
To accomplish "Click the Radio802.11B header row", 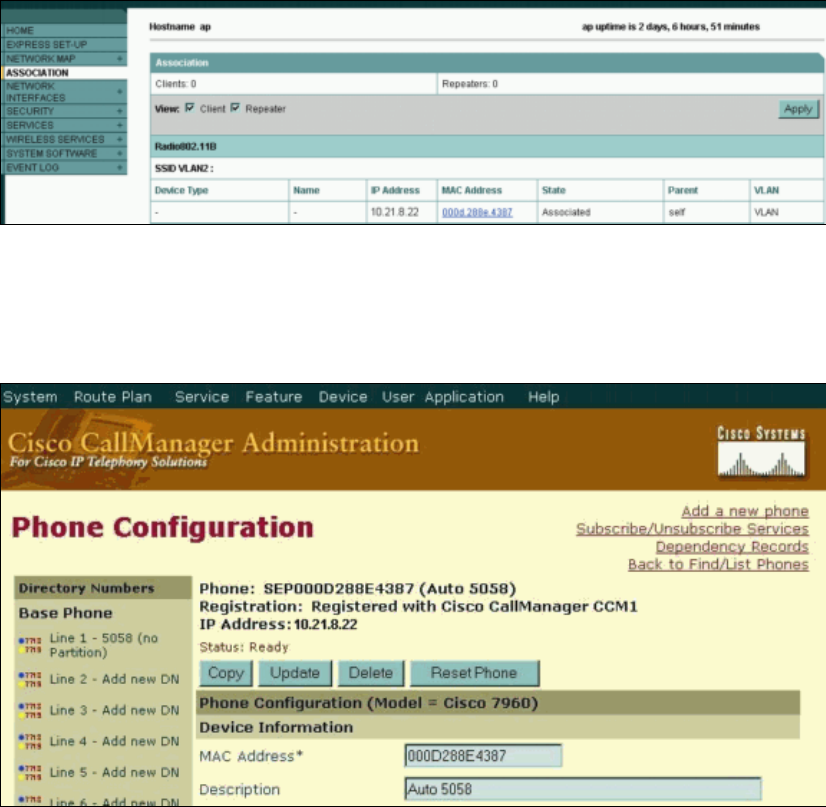I will click(x=486, y=146).
